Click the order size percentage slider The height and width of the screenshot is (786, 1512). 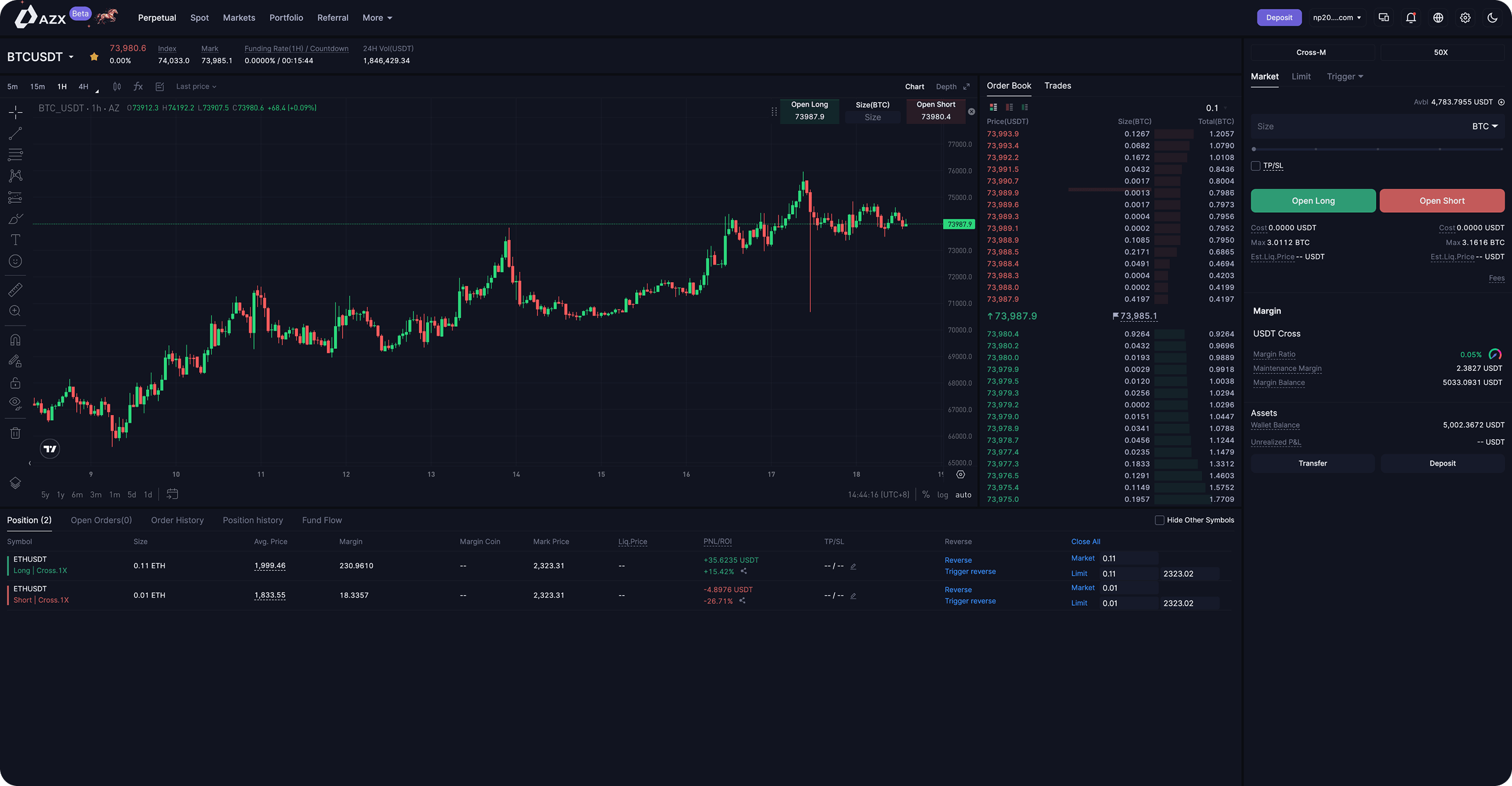click(1377, 149)
